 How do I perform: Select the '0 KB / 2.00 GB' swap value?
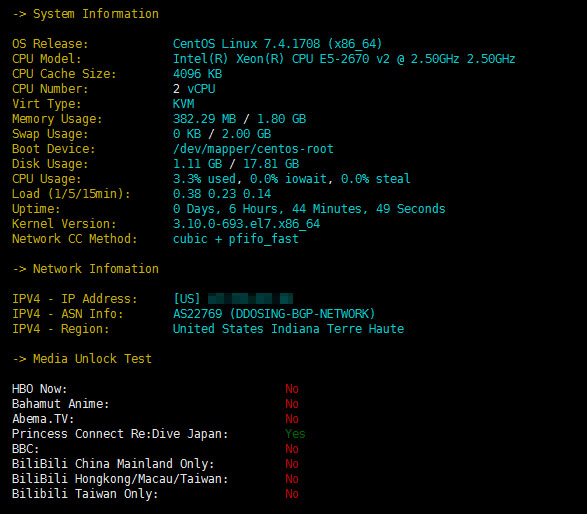222,134
